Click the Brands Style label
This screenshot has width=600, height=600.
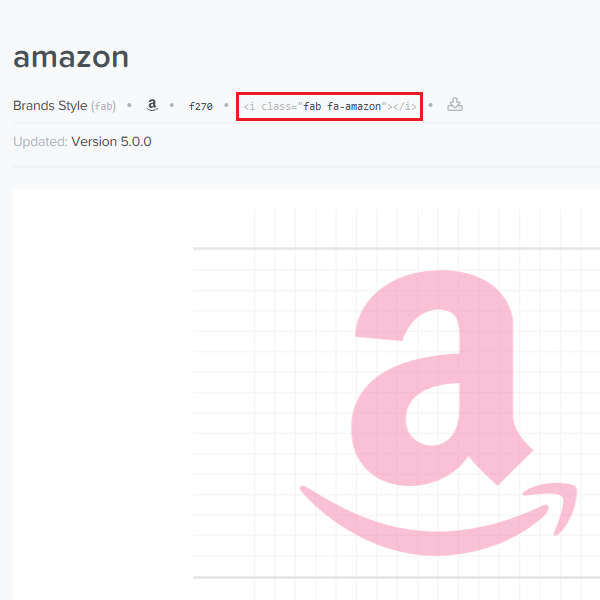(x=50, y=106)
